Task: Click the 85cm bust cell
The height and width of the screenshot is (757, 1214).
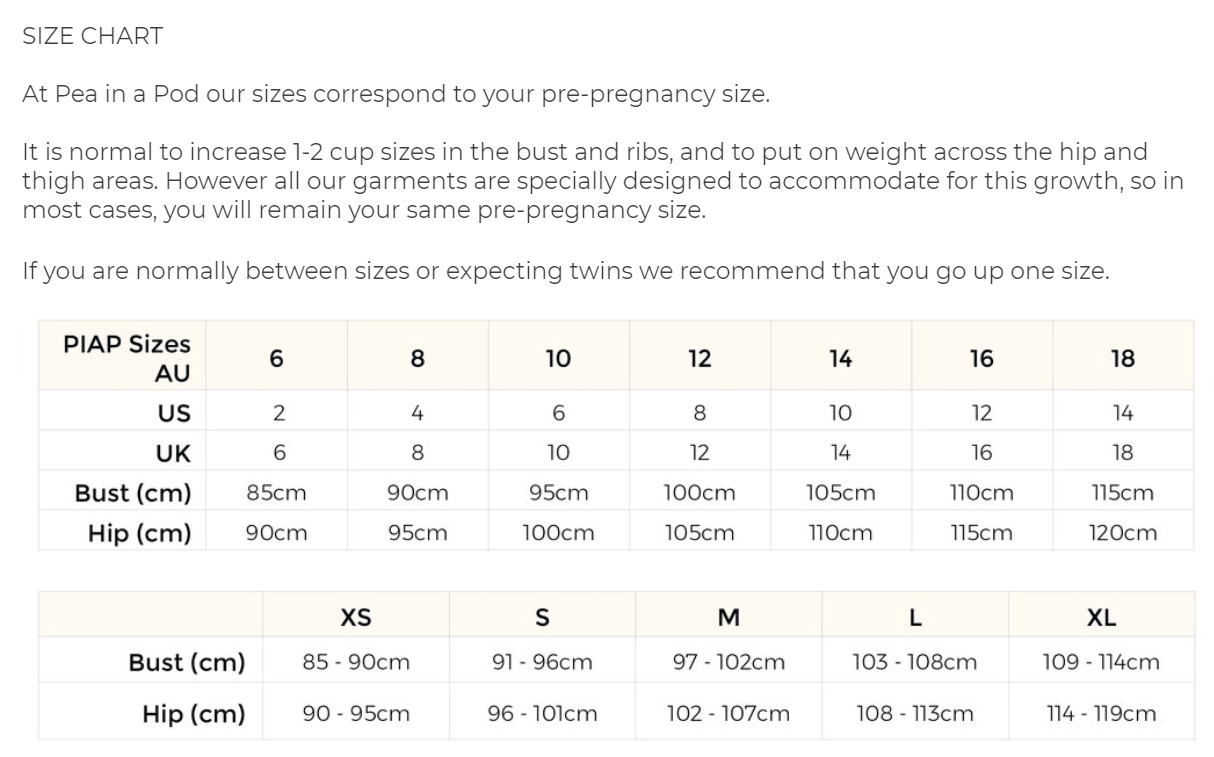Action: coord(277,493)
